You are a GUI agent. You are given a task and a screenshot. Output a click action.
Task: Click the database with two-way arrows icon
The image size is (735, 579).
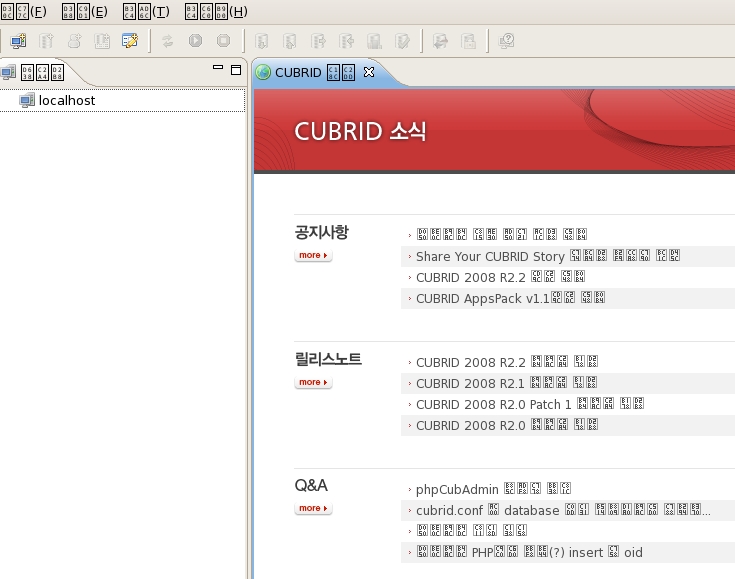click(x=440, y=41)
